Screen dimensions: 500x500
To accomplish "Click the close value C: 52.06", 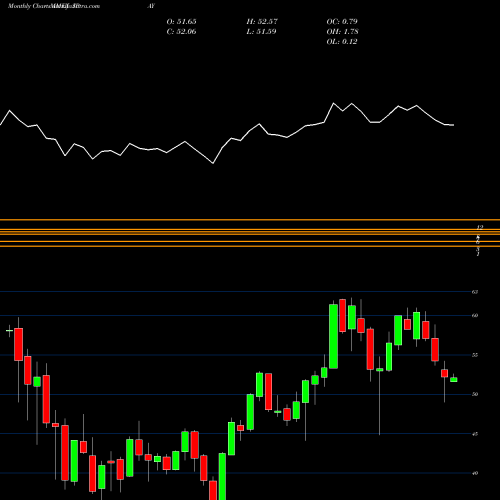I will (181, 31).
